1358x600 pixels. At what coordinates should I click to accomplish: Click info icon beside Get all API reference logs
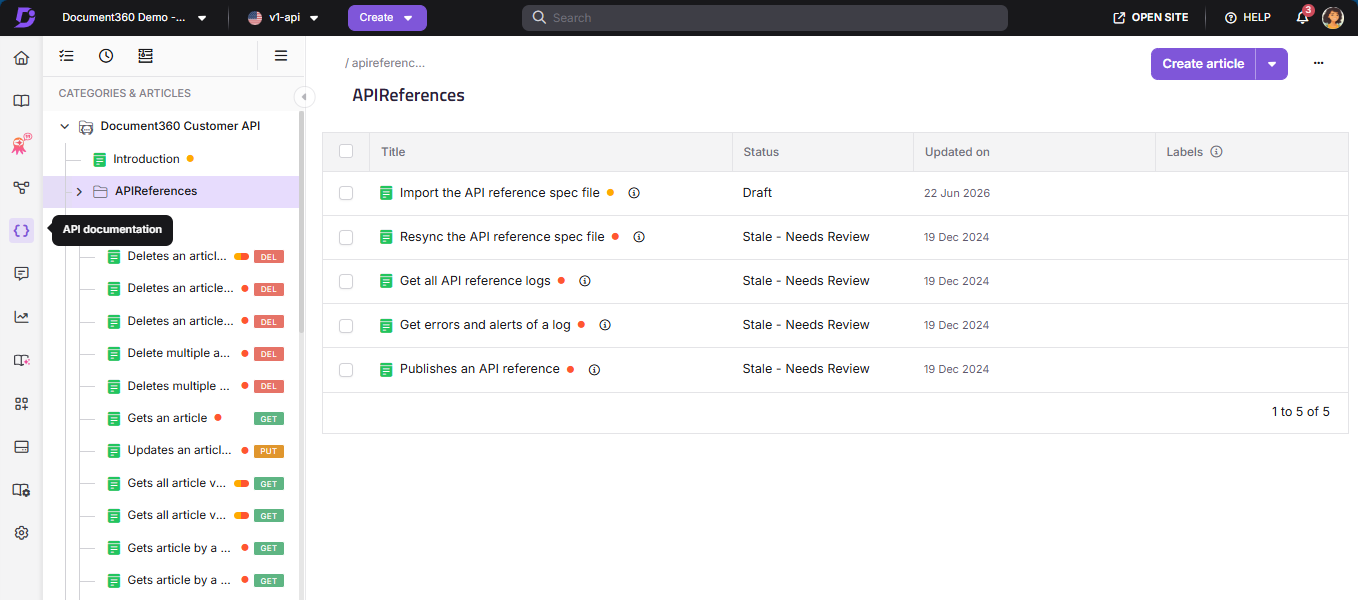pyautogui.click(x=585, y=281)
